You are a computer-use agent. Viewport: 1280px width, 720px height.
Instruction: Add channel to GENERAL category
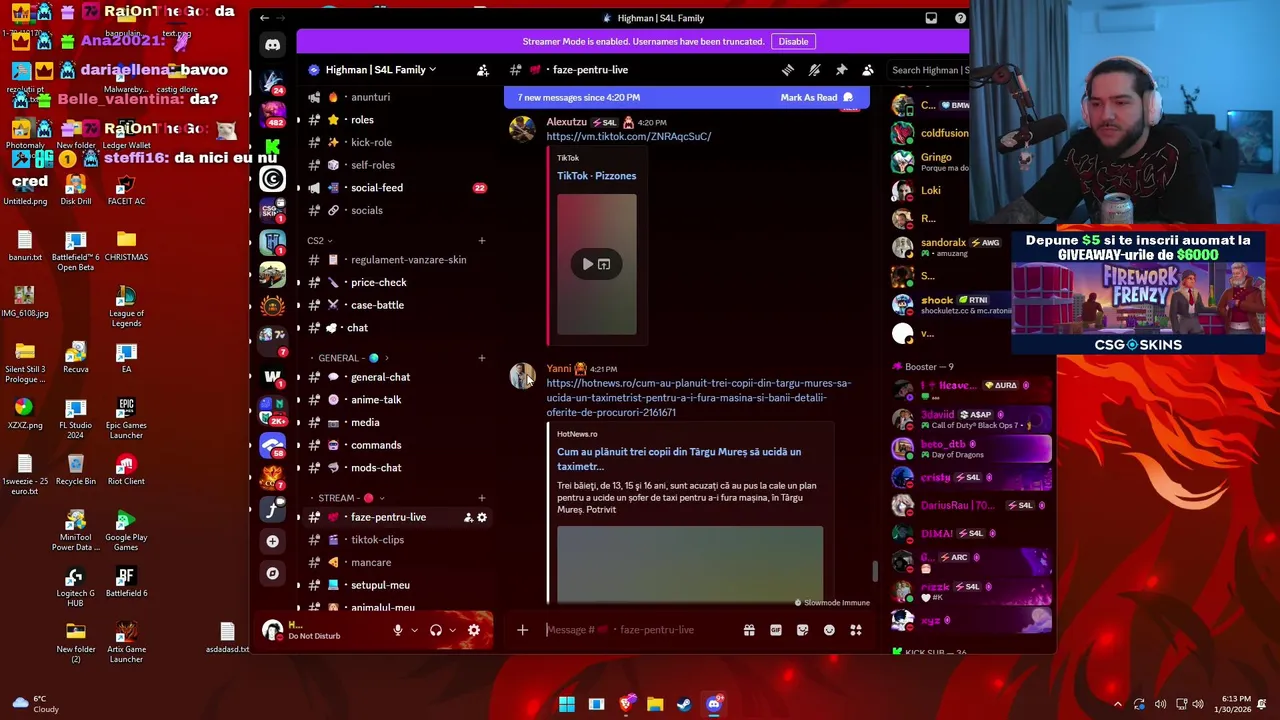click(481, 358)
